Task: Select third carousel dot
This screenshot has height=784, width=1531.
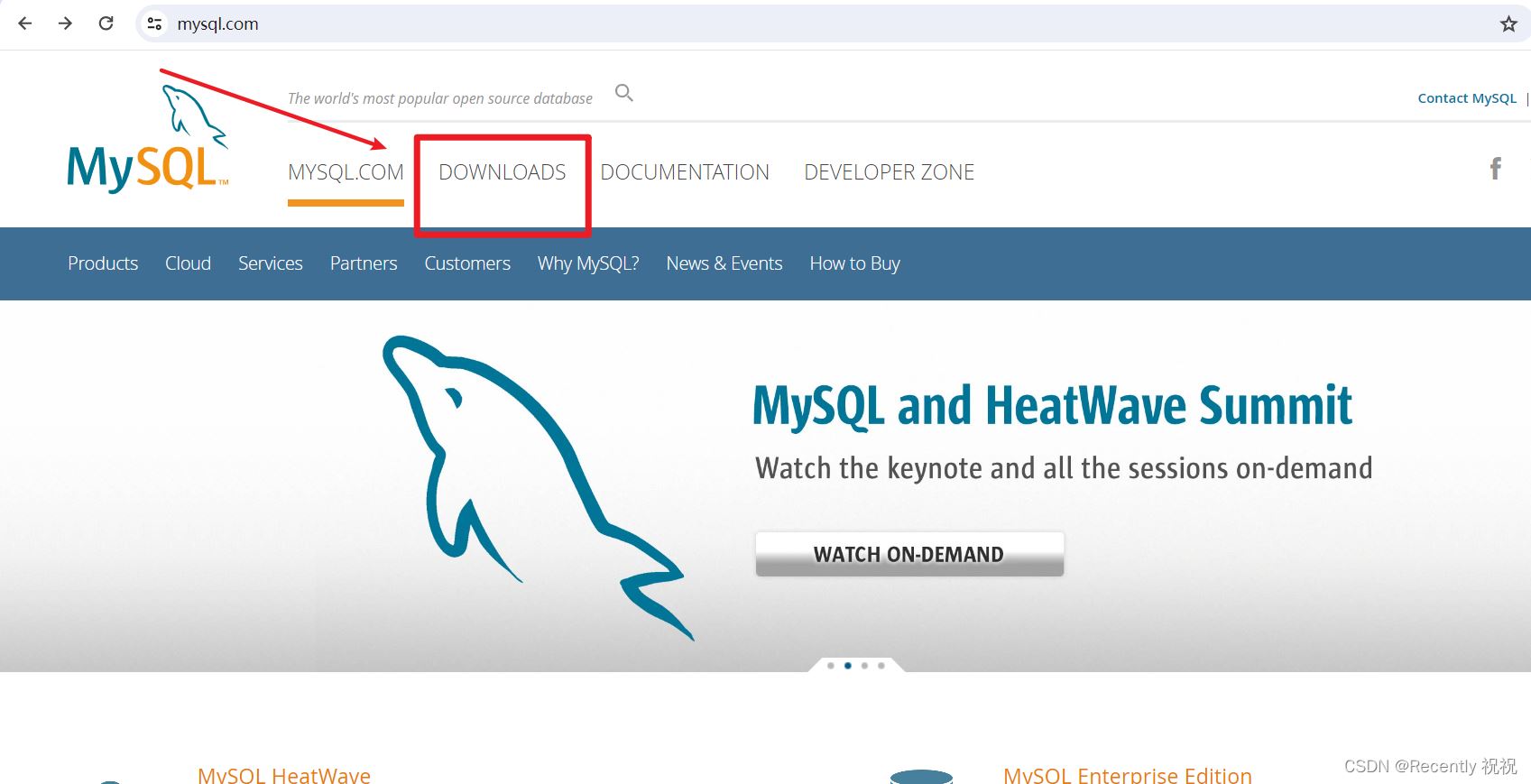Action: [864, 666]
